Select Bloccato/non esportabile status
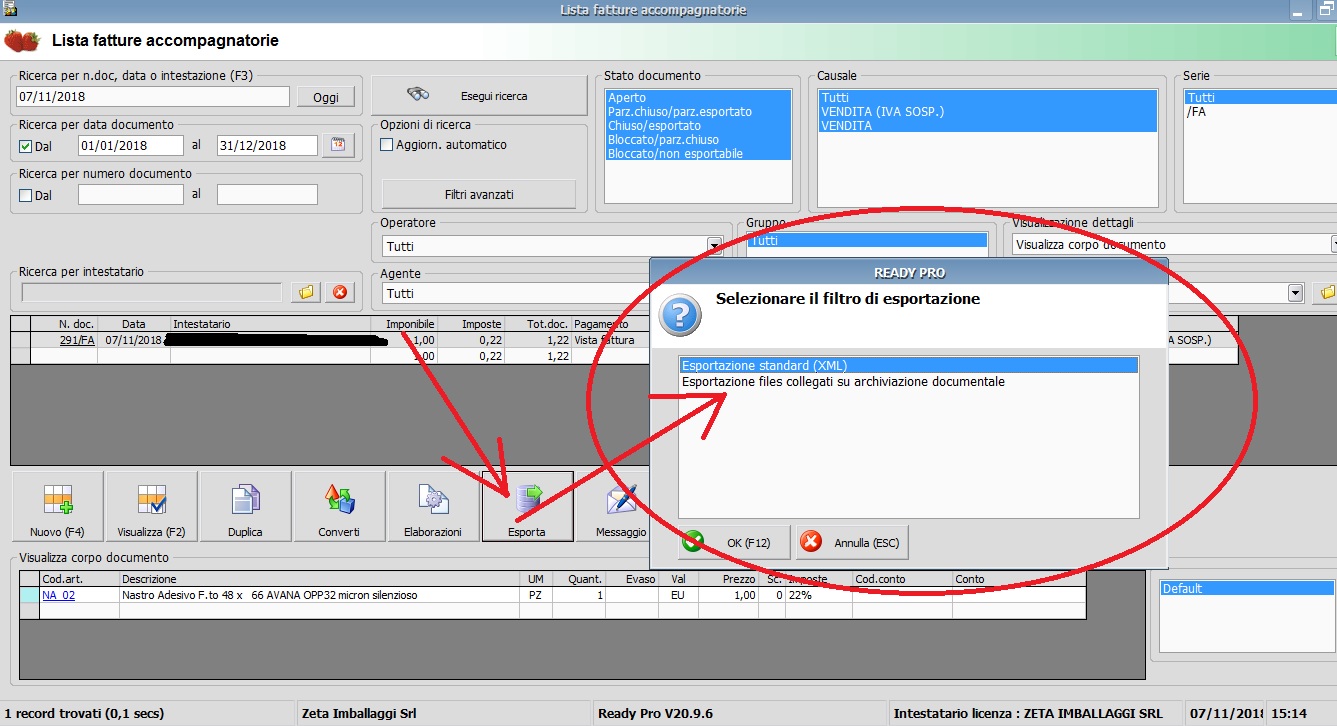 click(x=698, y=154)
